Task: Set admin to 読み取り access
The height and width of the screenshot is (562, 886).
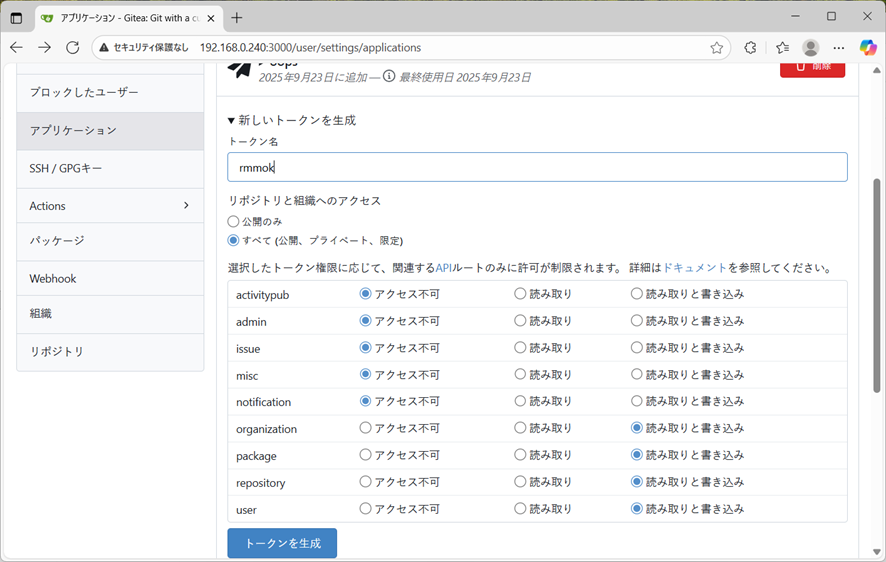Action: [x=520, y=321]
